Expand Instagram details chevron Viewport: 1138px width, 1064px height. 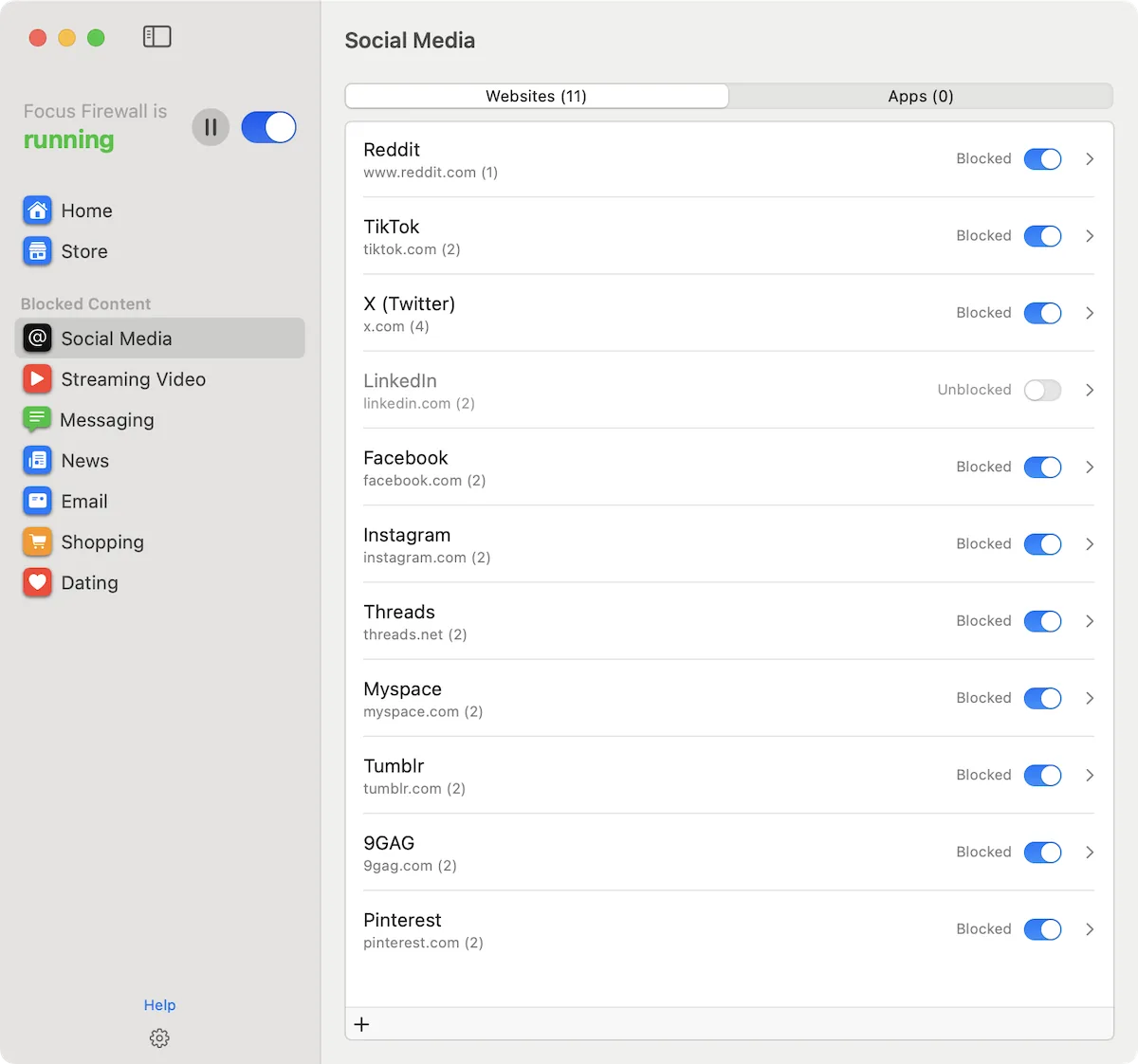1090,544
